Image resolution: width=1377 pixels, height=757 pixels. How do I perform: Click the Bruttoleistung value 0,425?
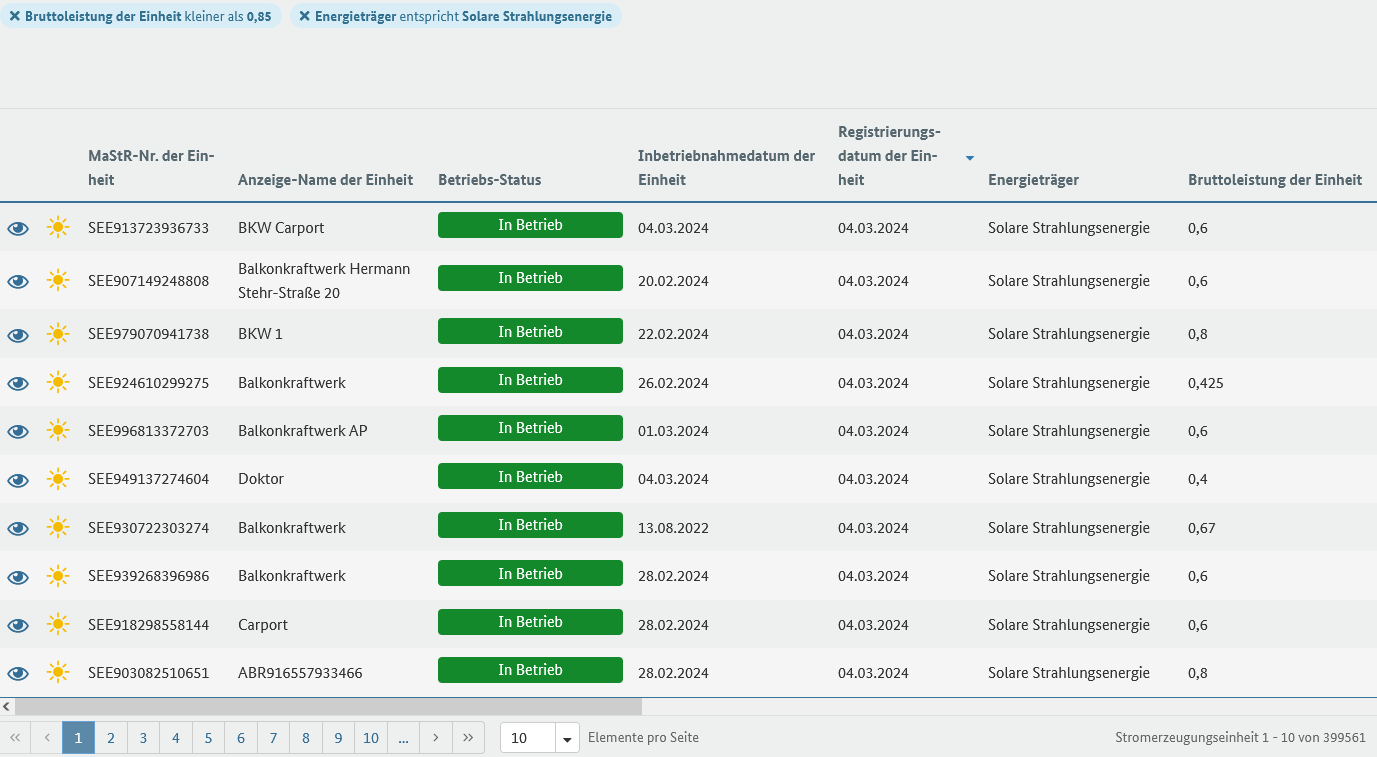click(x=1206, y=383)
